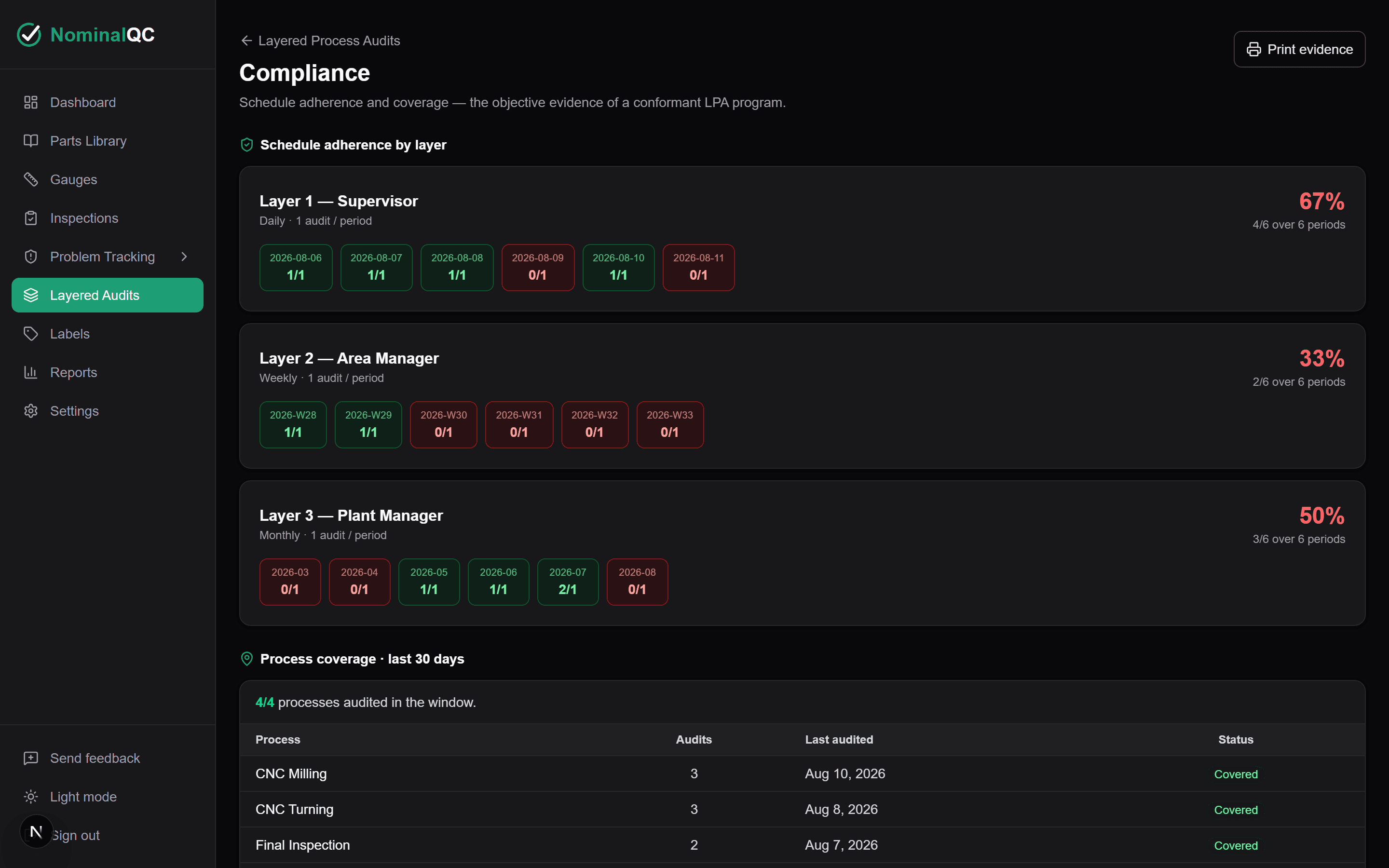The width and height of the screenshot is (1389, 868).
Task: Click the 67% adherence figure for Layer 1
Action: (1322, 202)
